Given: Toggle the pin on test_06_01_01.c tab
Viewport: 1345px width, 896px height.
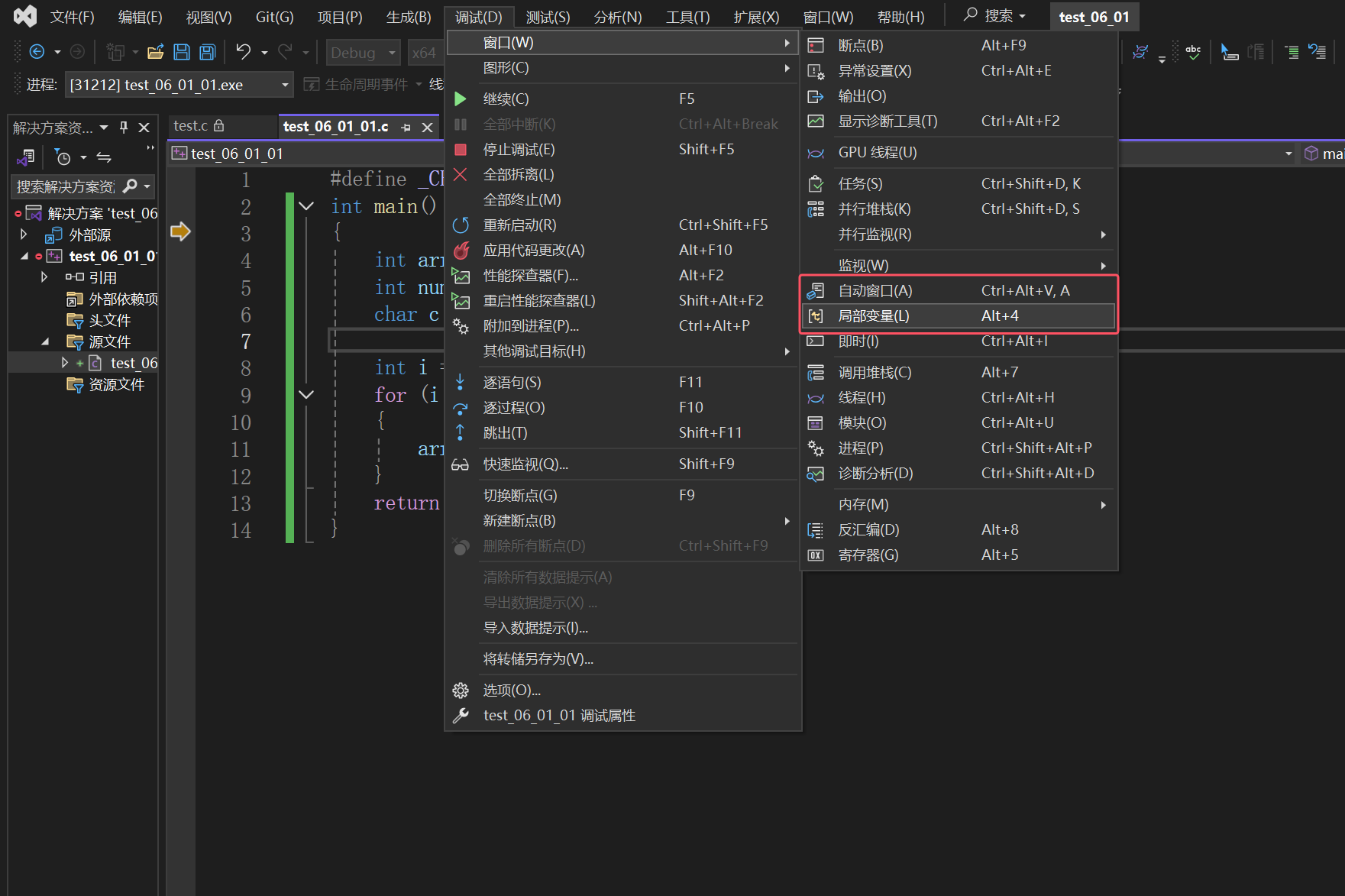Looking at the screenshot, I should click(x=406, y=128).
